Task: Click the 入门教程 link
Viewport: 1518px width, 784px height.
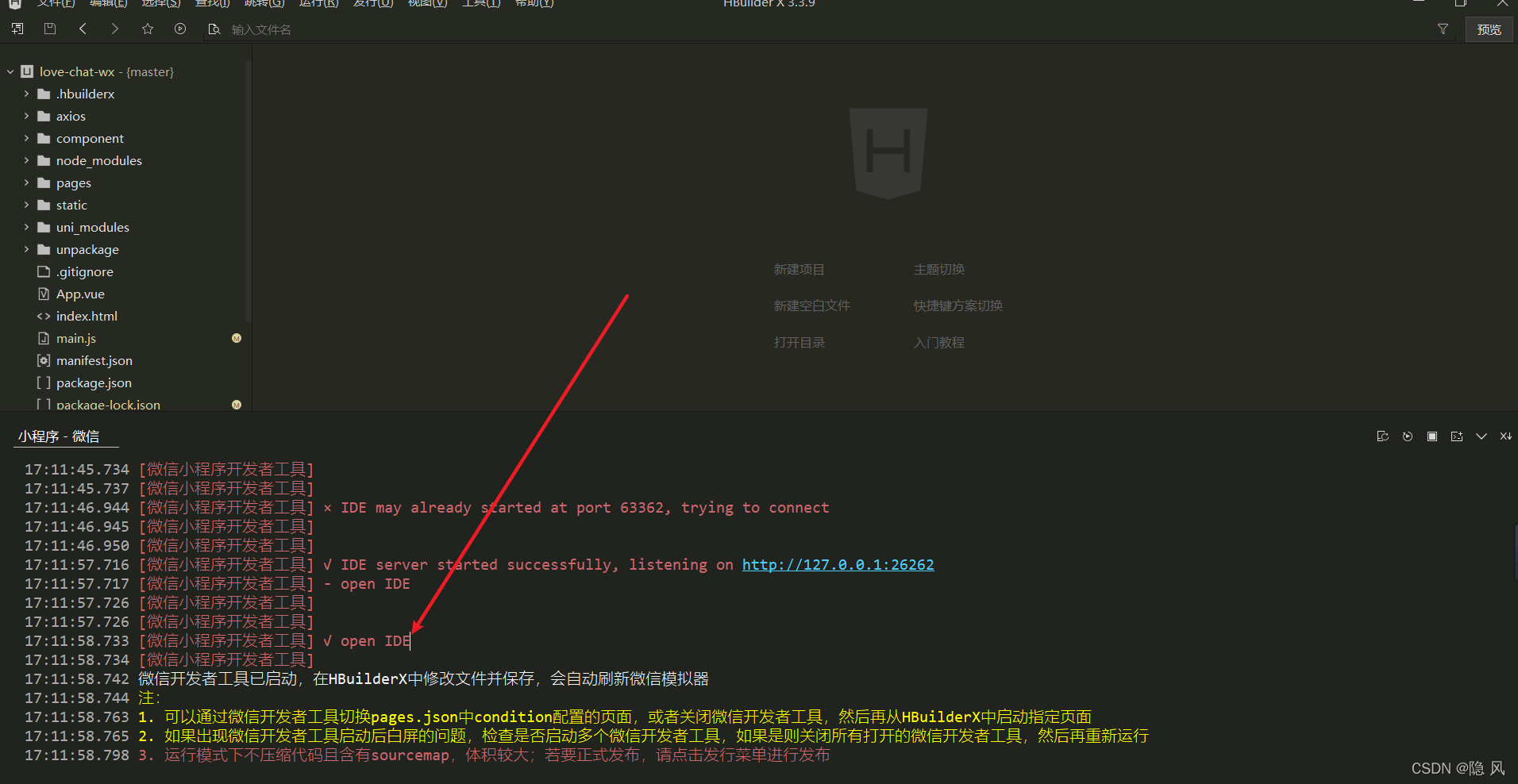Action: pos(938,343)
